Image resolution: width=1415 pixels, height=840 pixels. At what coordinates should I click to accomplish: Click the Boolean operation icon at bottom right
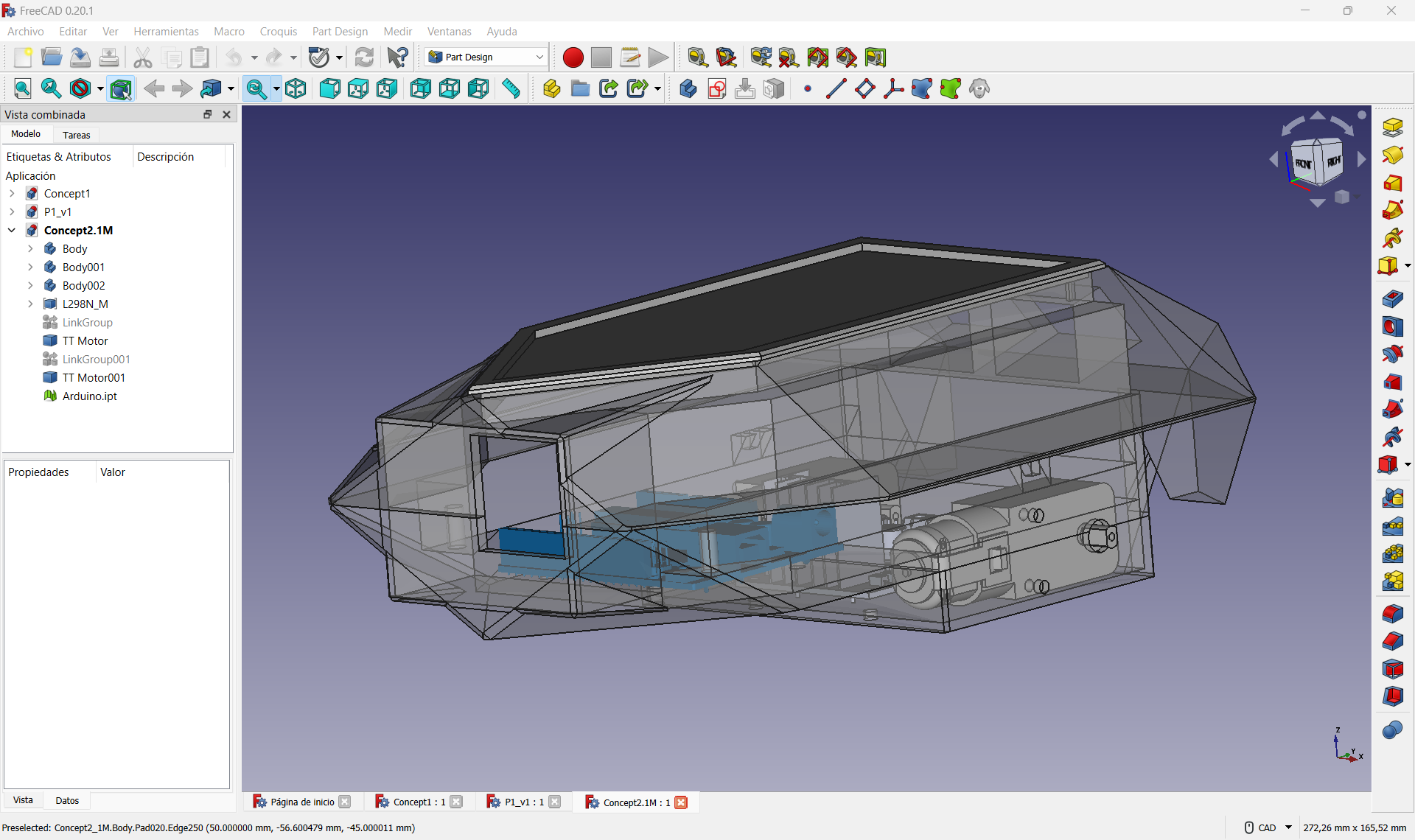(1392, 730)
